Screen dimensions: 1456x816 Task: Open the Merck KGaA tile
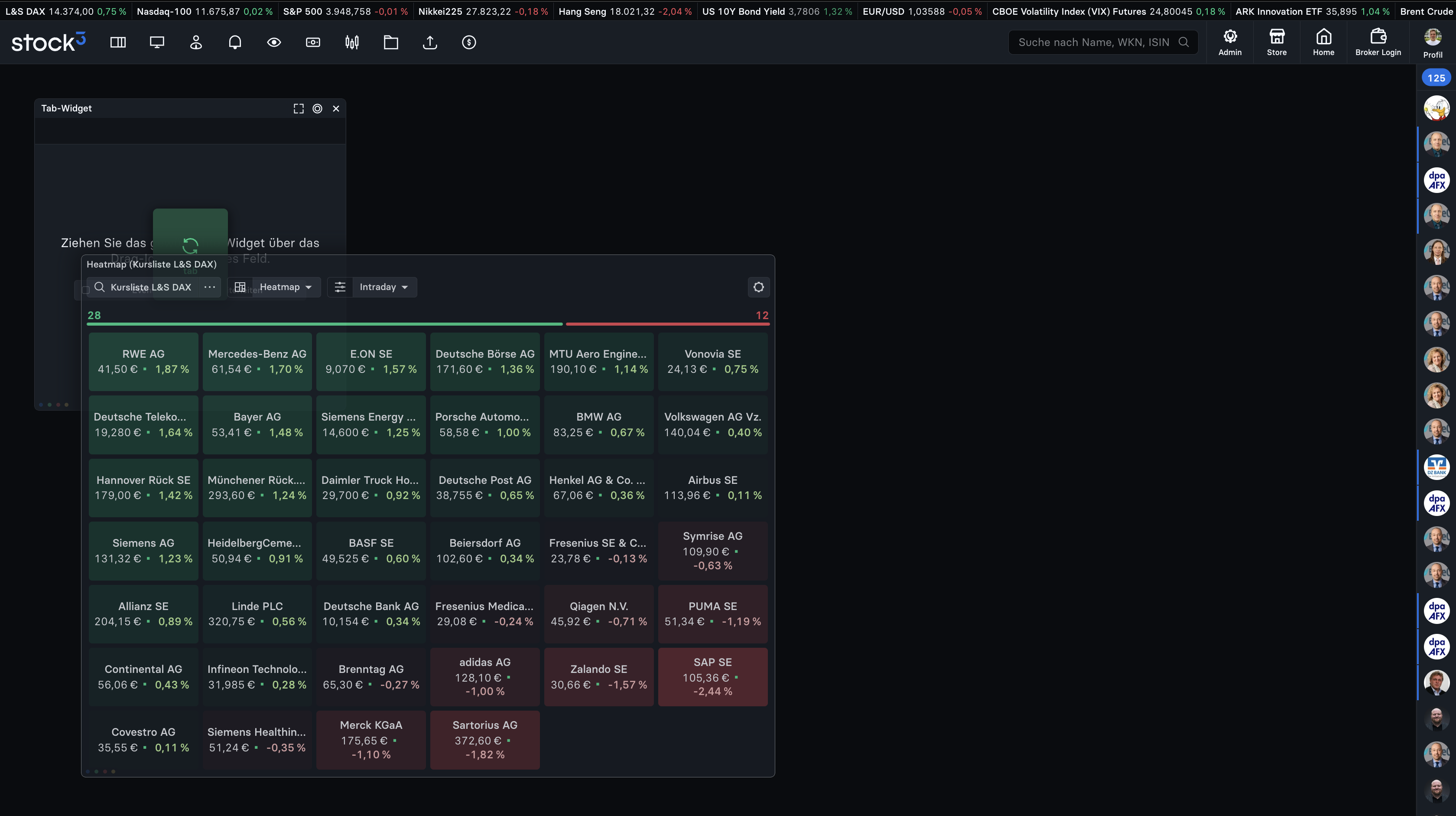pos(371,740)
